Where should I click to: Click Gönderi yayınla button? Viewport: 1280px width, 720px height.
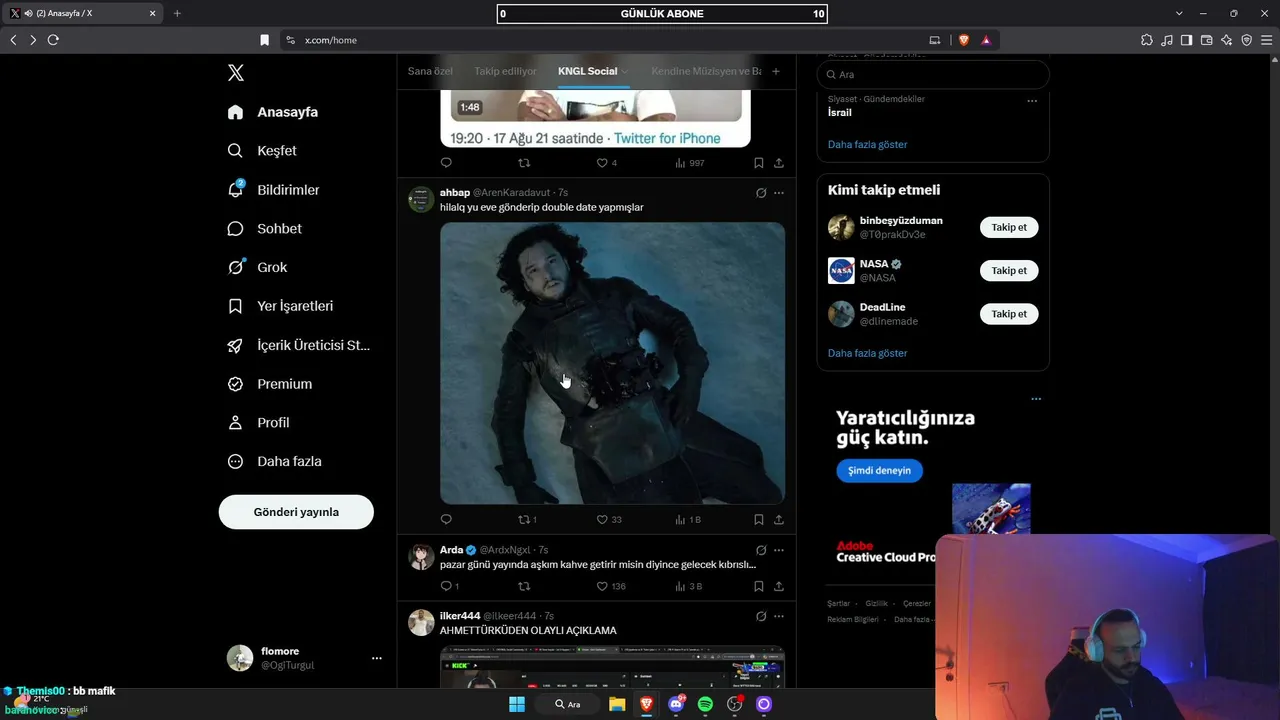coord(296,512)
